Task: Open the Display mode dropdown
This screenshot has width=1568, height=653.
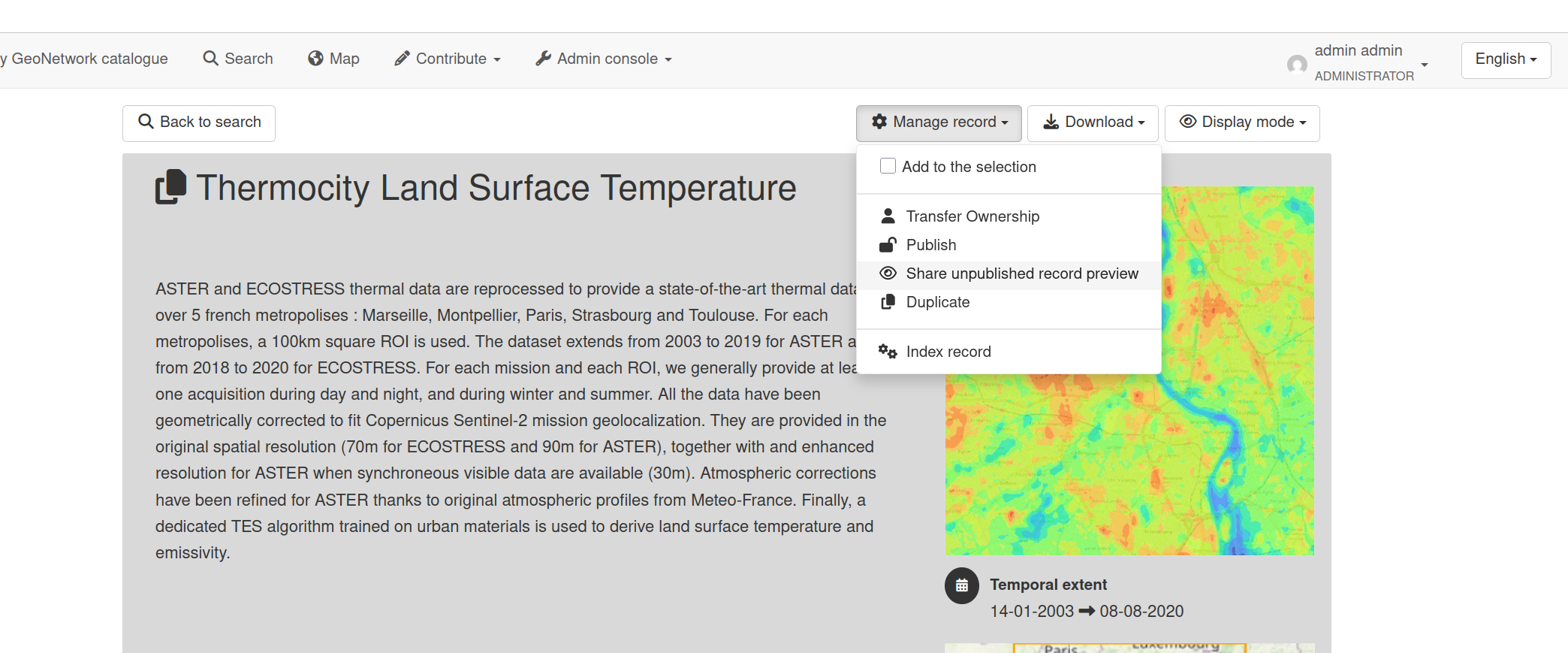Action: pos(1241,122)
